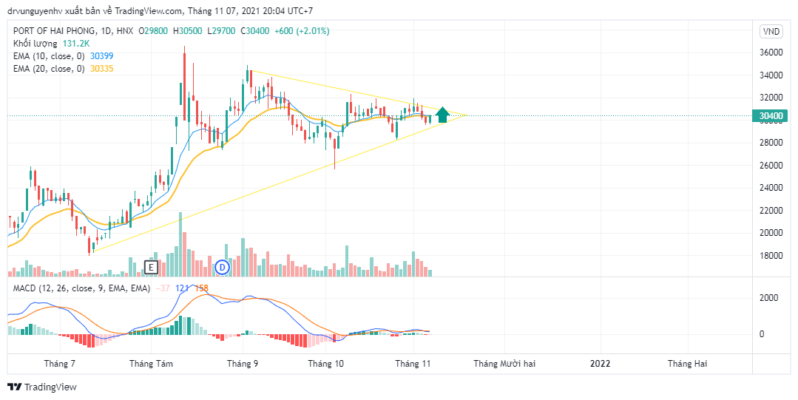Click the highlighted 30400 current price label on the axis

(x=771, y=116)
